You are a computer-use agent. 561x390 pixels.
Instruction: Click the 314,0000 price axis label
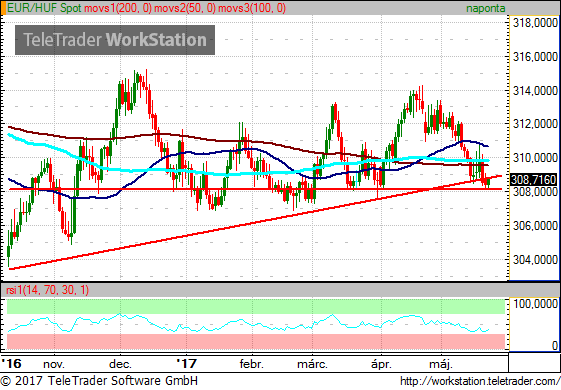tap(535, 91)
